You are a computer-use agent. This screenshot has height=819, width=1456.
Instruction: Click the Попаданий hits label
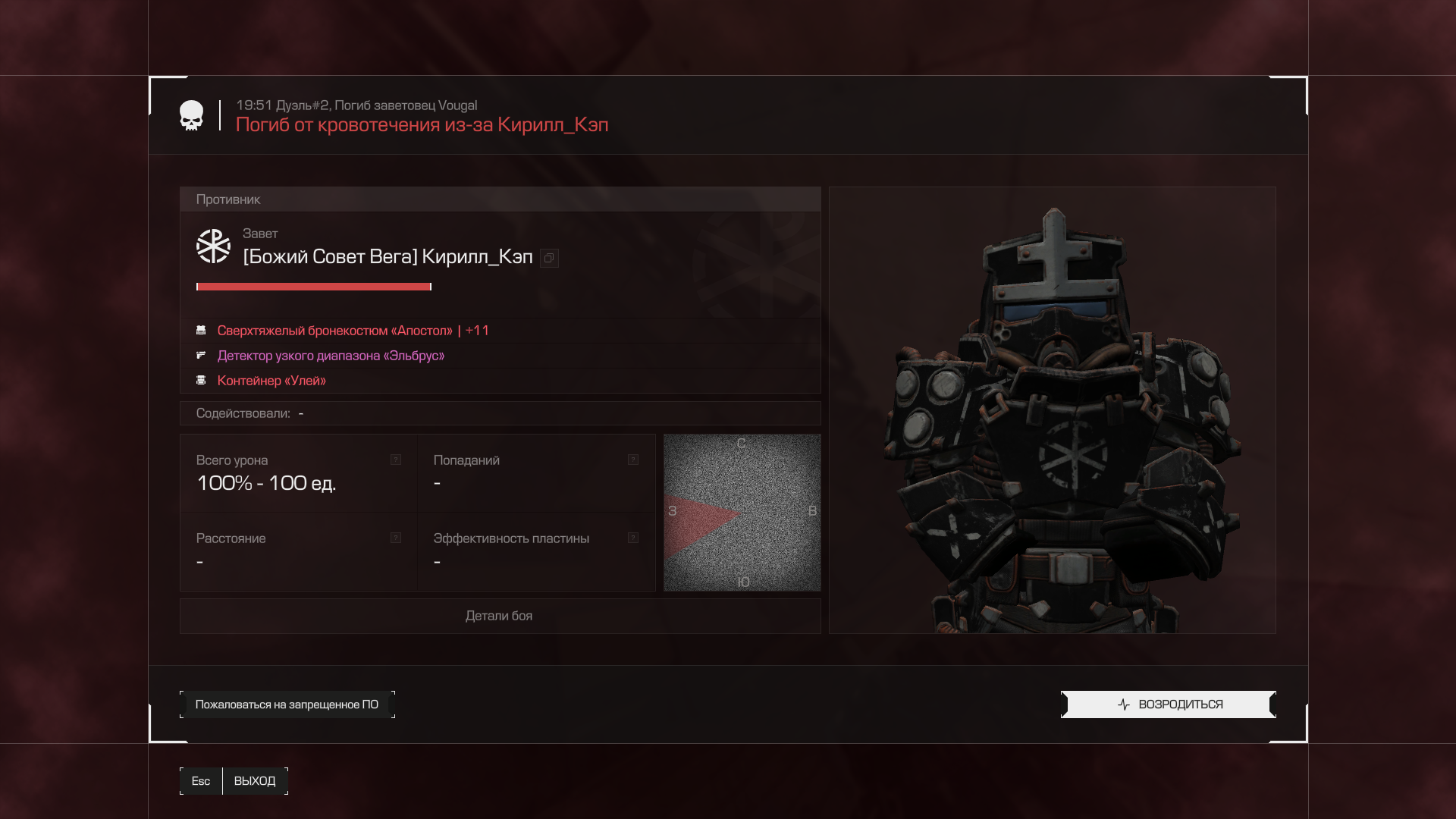tap(466, 460)
